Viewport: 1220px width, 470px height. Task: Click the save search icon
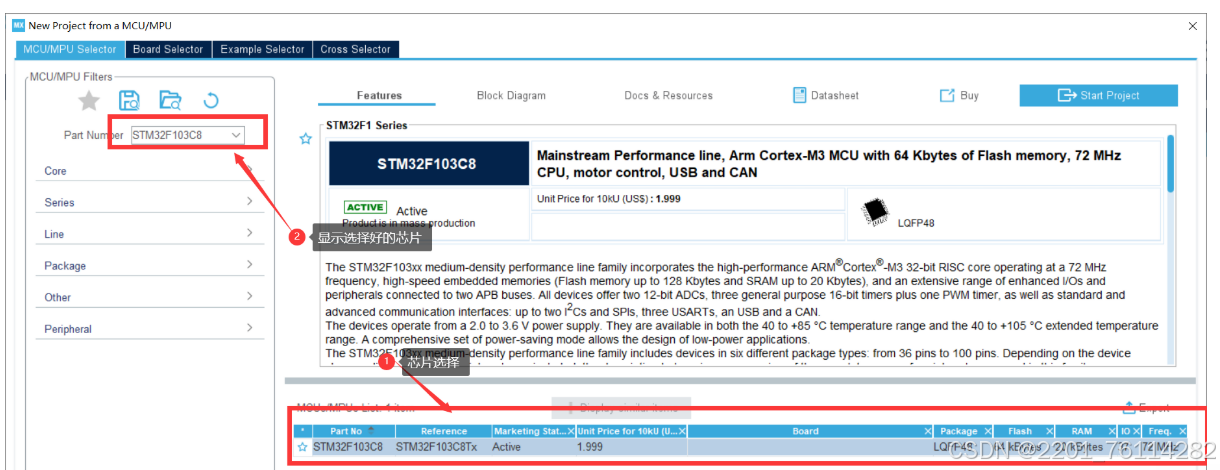coord(129,100)
